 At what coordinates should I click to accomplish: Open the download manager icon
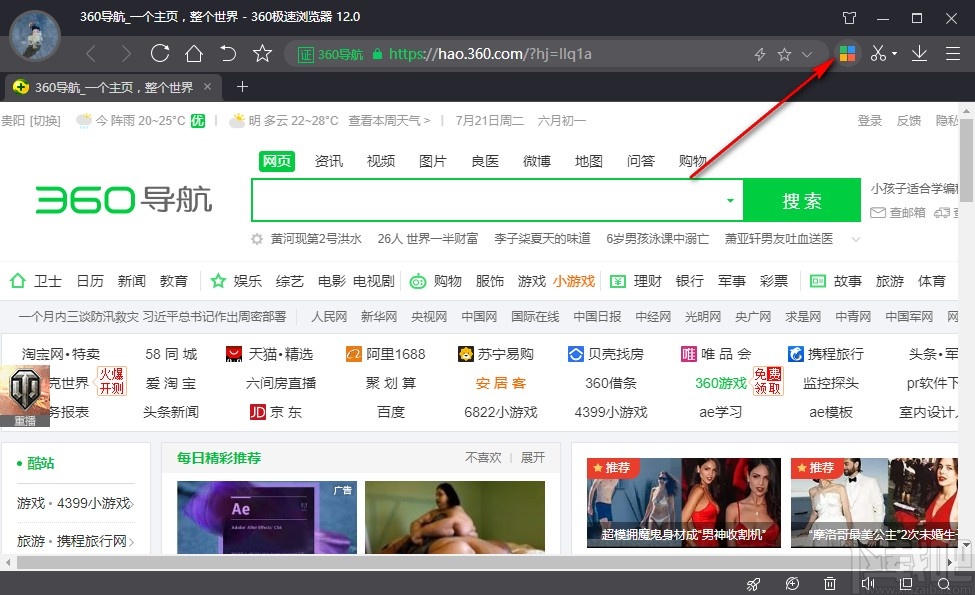point(918,54)
